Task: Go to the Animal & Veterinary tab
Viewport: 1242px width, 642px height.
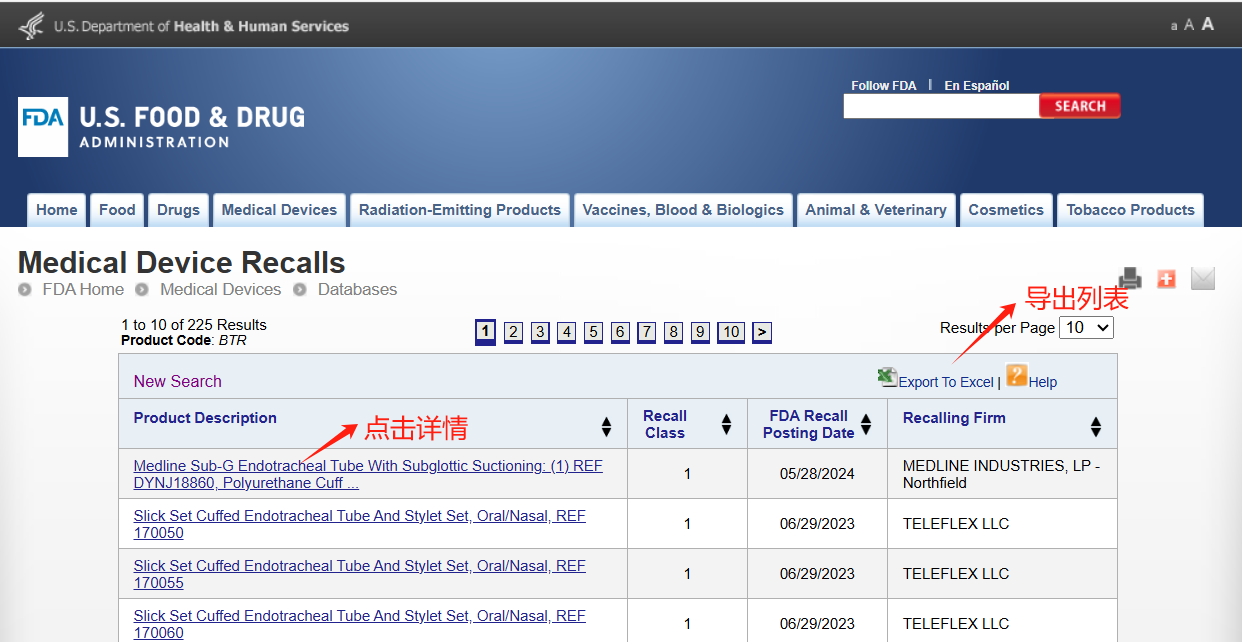Action: click(x=876, y=210)
